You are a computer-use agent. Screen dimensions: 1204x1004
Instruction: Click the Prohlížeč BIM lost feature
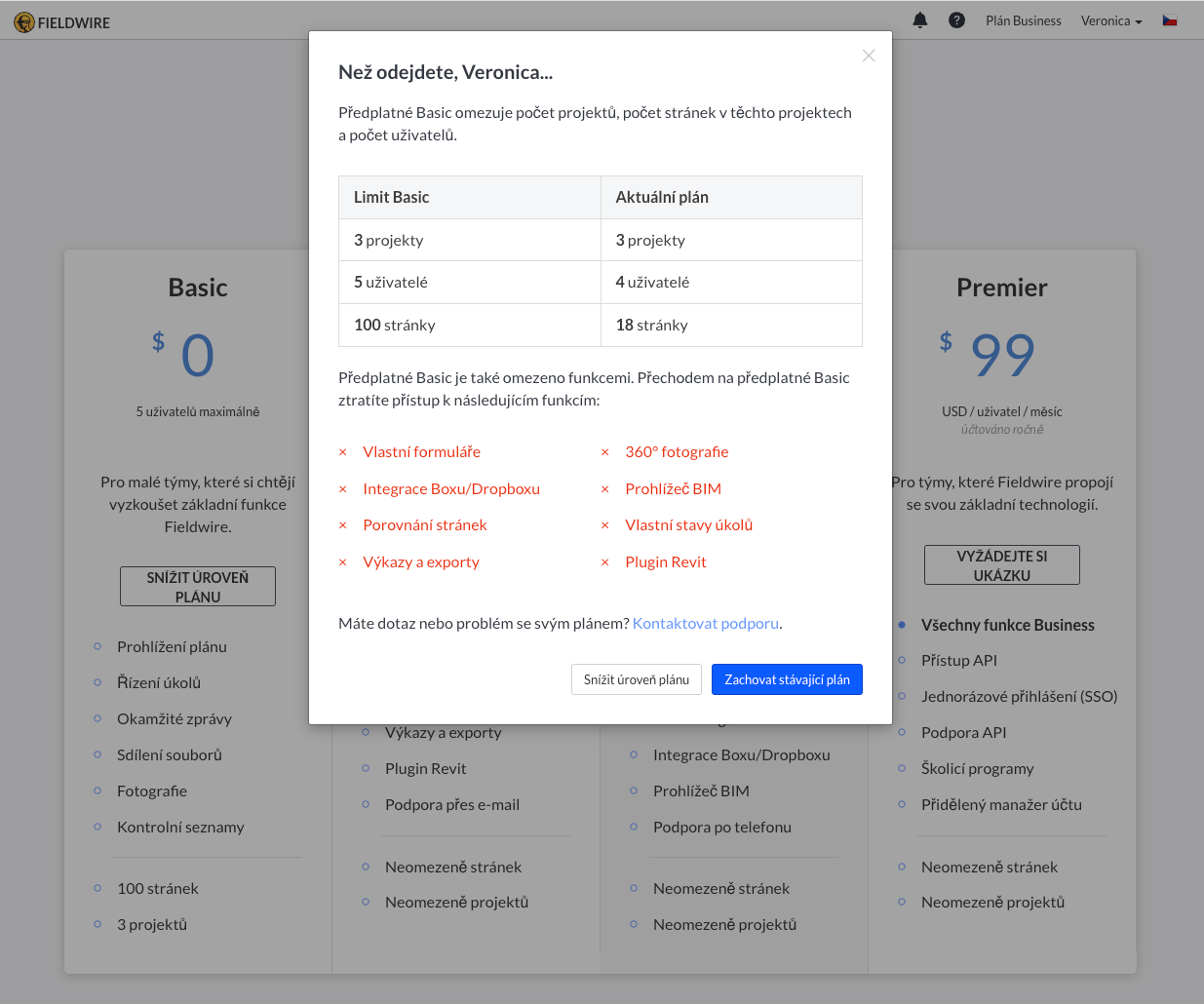(x=674, y=488)
